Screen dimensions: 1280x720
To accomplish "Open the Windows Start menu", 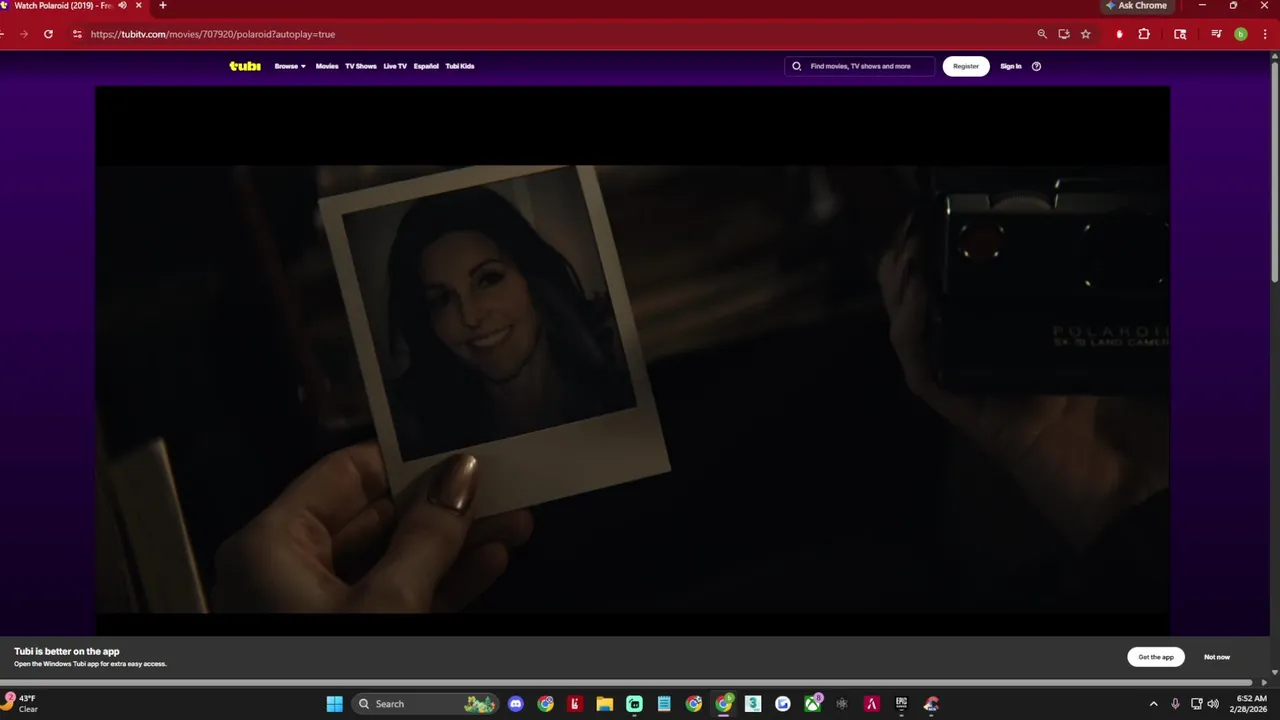I will [334, 704].
